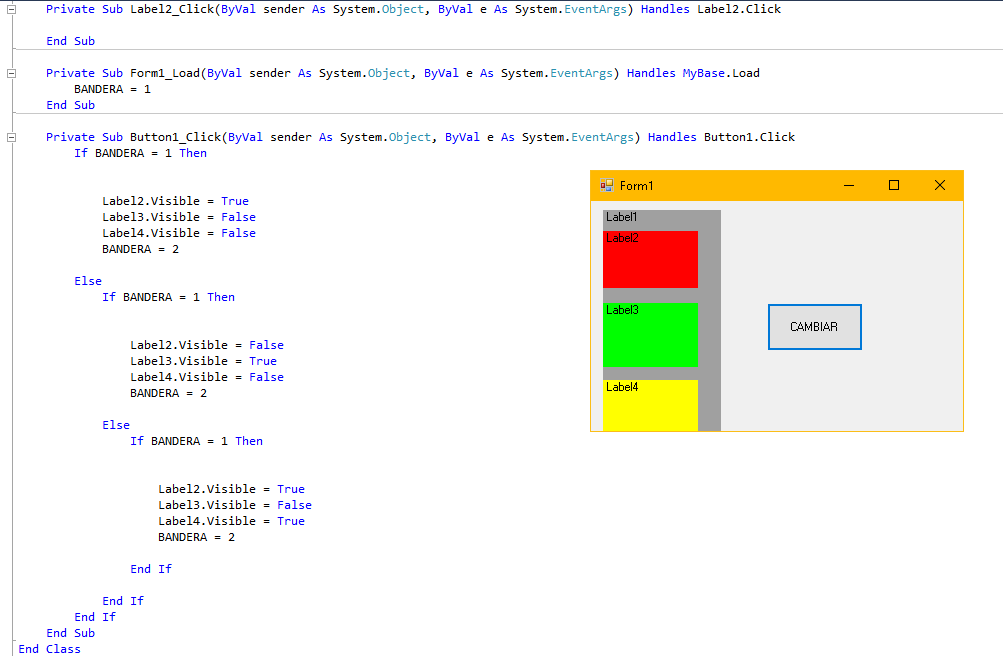This screenshot has width=1003, height=656.
Task: Maximize the Form1 window
Action: coord(894,185)
